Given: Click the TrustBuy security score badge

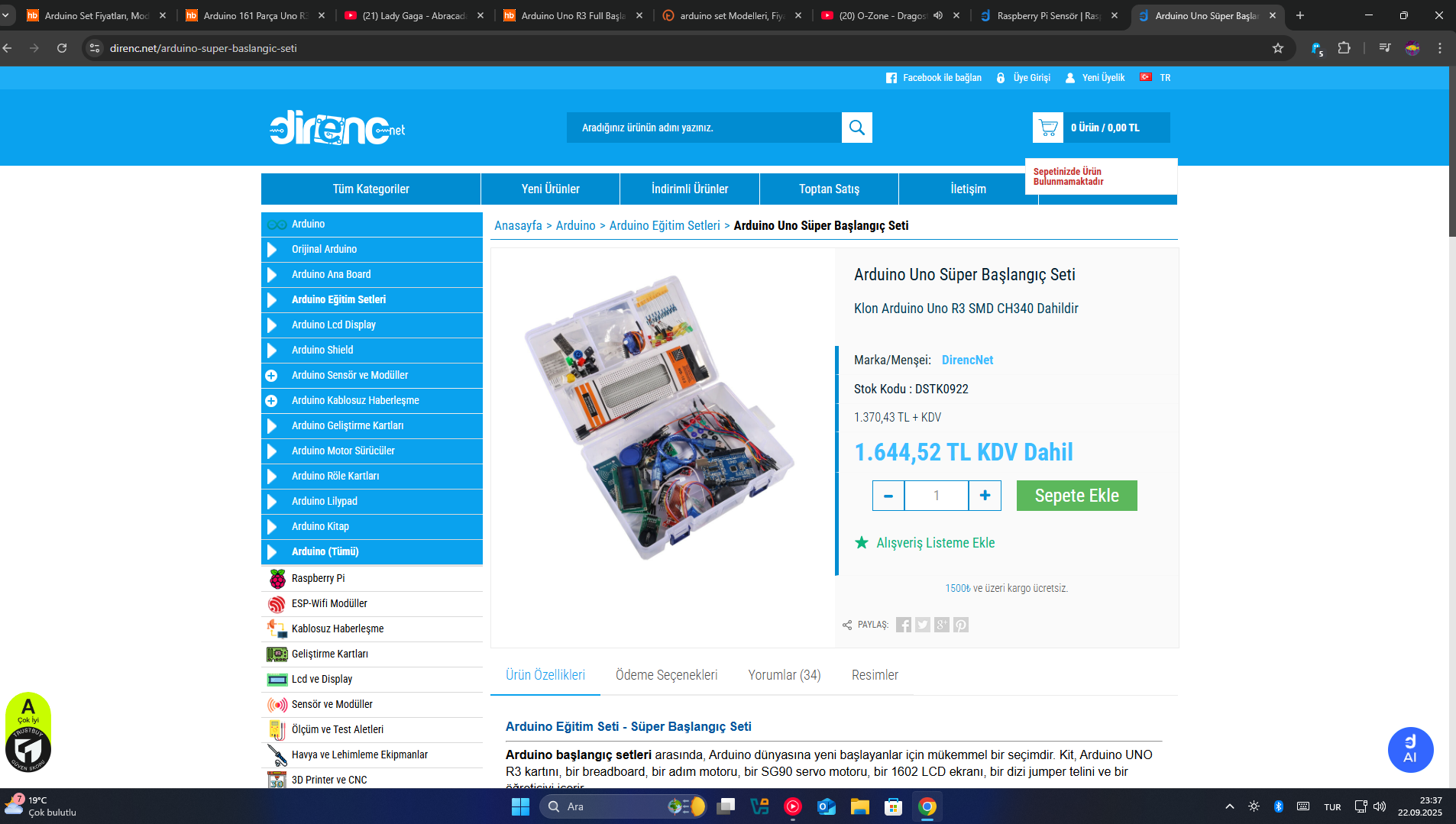Looking at the screenshot, I should (28, 732).
